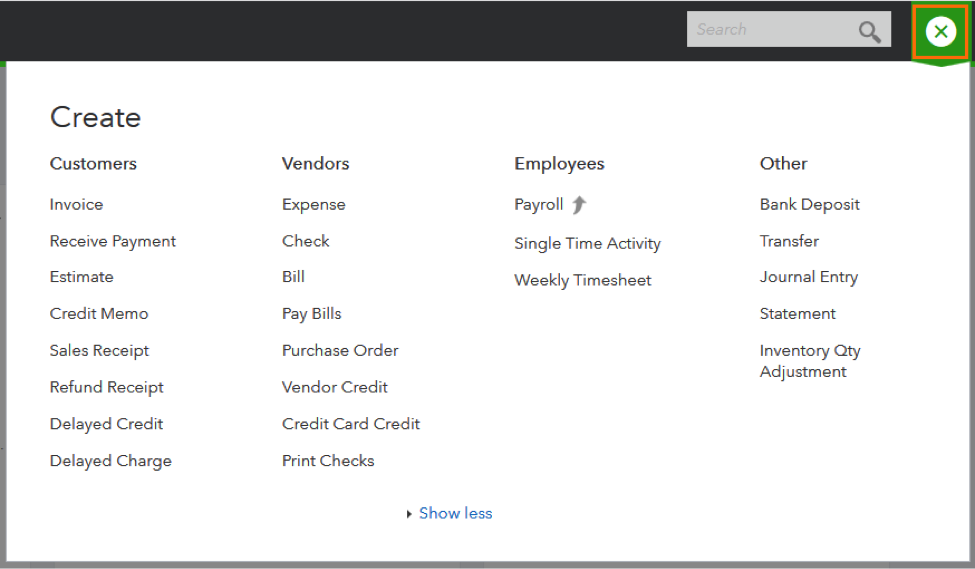Open Sales Receipt form

pos(99,351)
